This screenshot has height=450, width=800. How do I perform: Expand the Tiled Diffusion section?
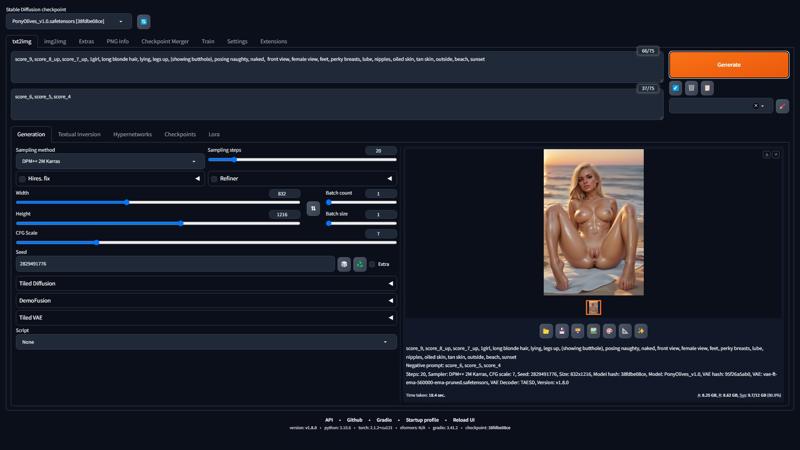205,283
